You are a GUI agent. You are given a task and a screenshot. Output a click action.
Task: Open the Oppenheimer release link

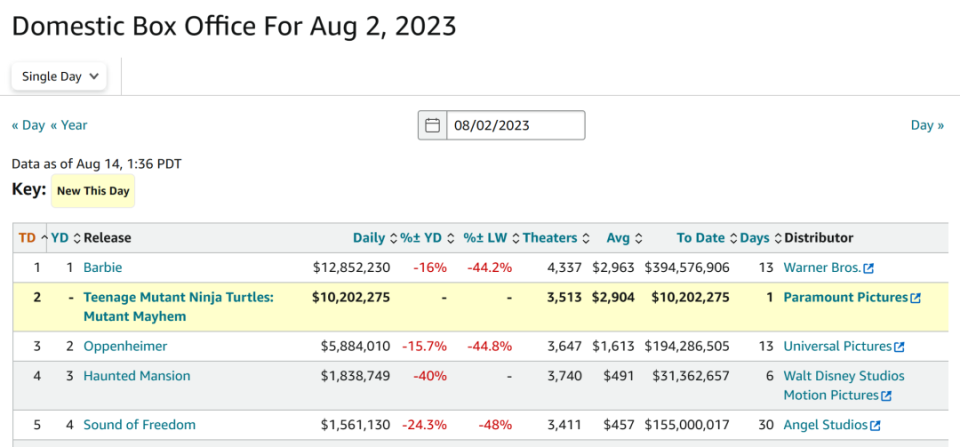tap(125, 346)
